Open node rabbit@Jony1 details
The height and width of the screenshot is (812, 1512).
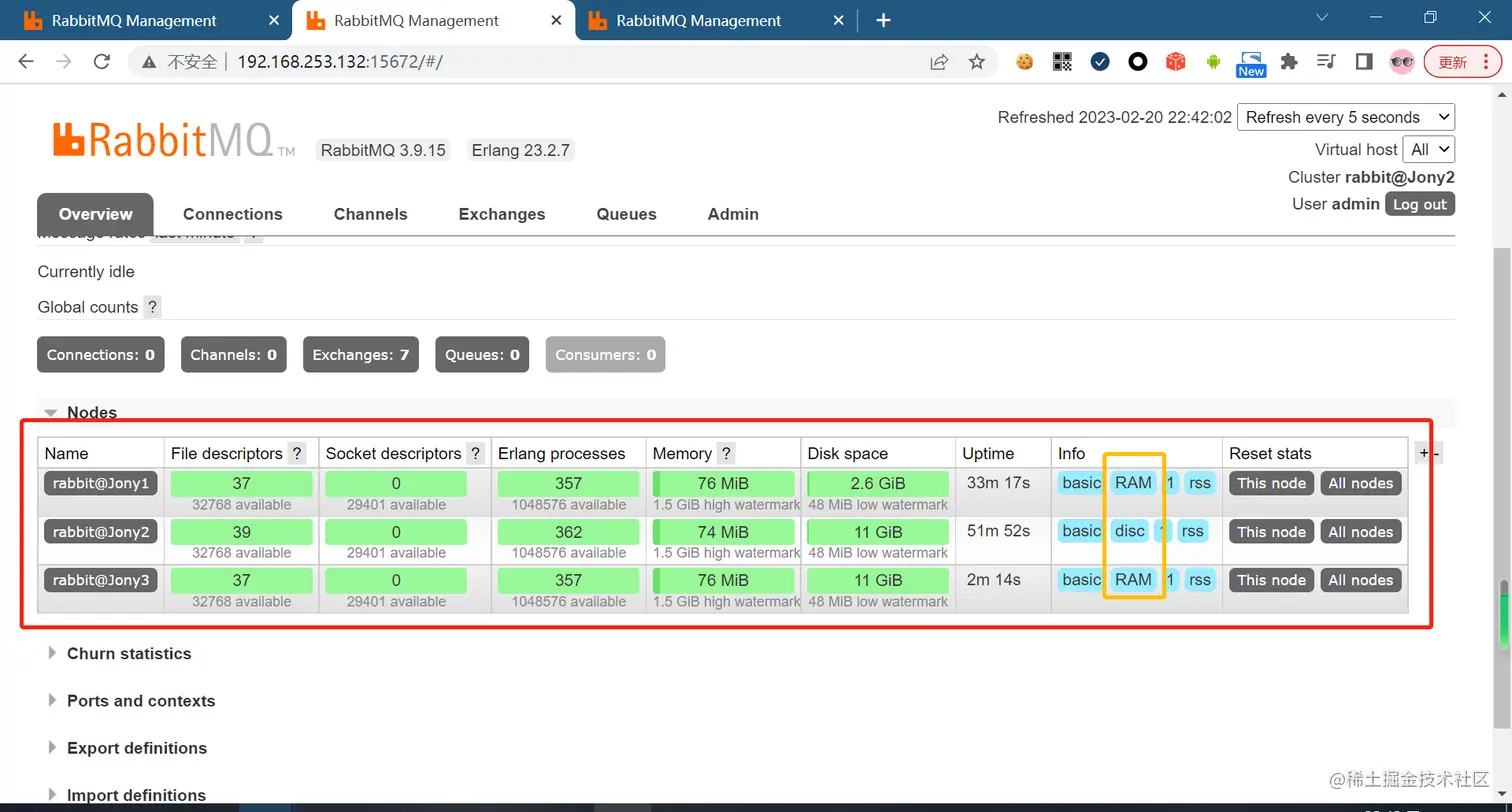tap(100, 483)
